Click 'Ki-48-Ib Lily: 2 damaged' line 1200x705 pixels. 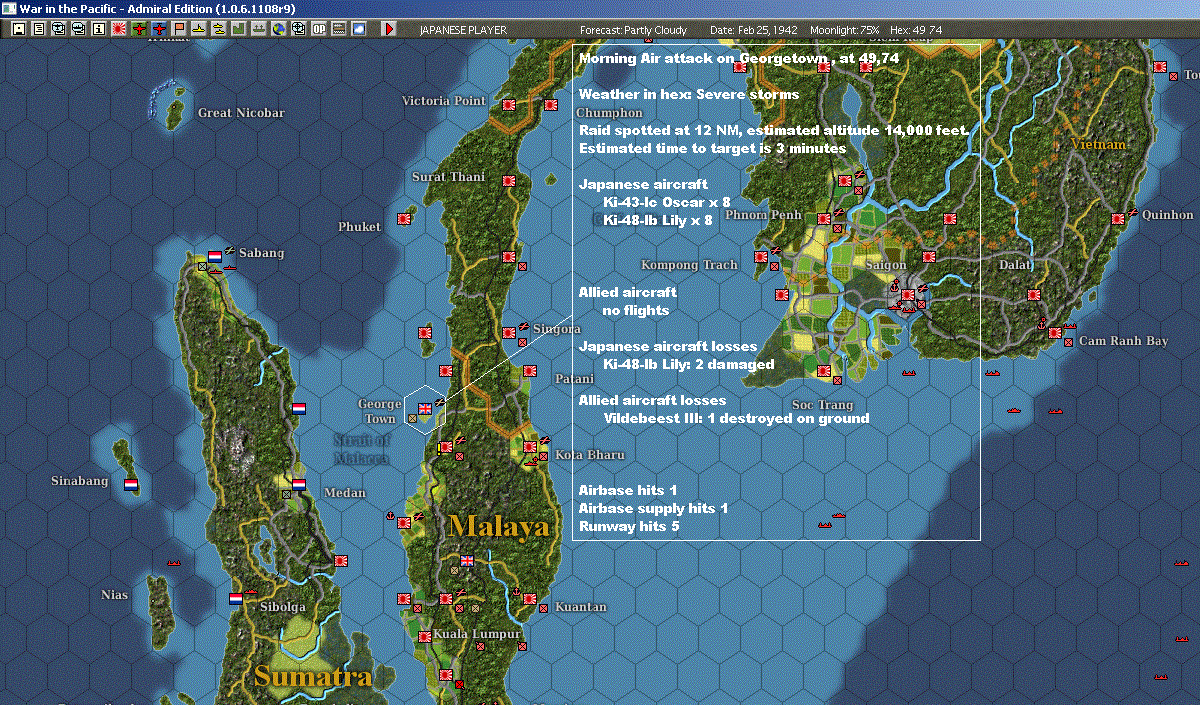pyautogui.click(x=688, y=364)
